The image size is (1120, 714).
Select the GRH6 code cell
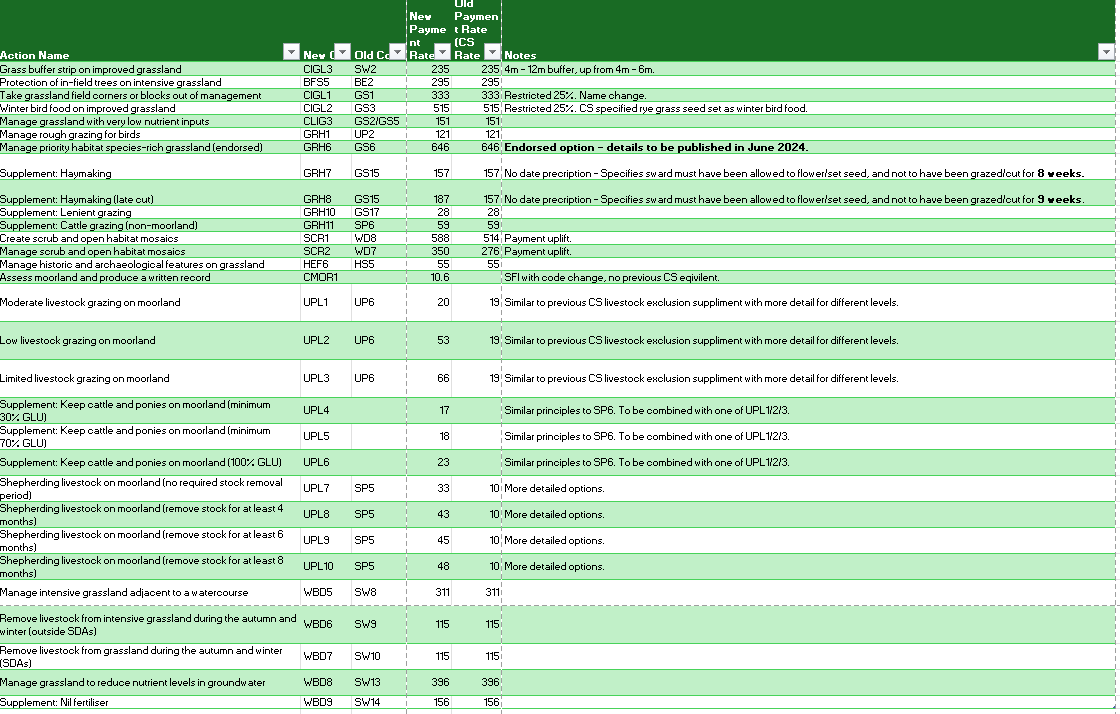[x=326, y=147]
